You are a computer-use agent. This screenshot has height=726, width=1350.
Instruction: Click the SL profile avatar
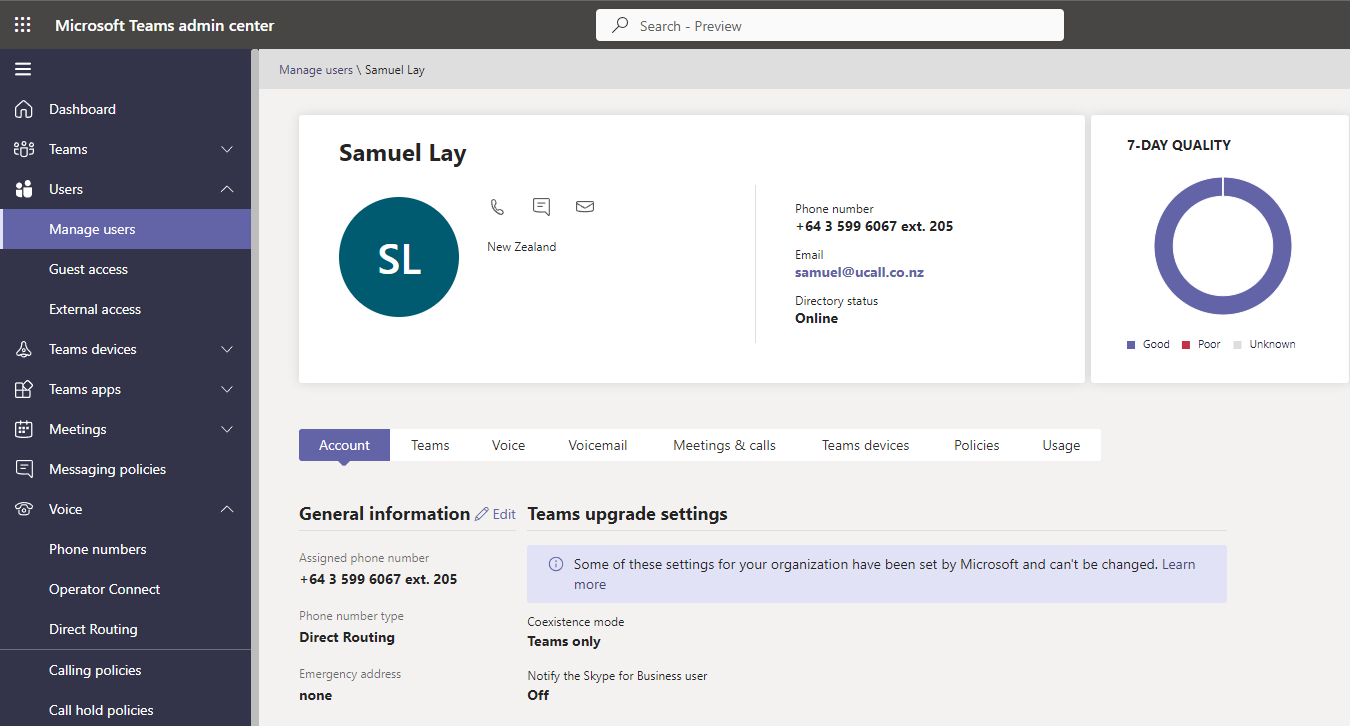(x=399, y=257)
